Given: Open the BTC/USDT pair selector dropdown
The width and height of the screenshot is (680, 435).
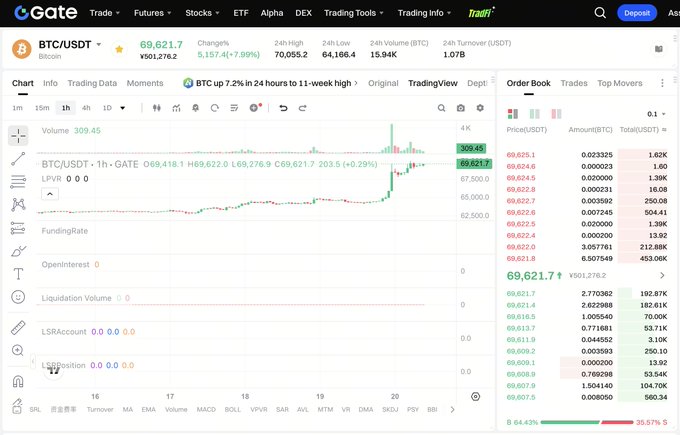Looking at the screenshot, I should coord(99,45).
